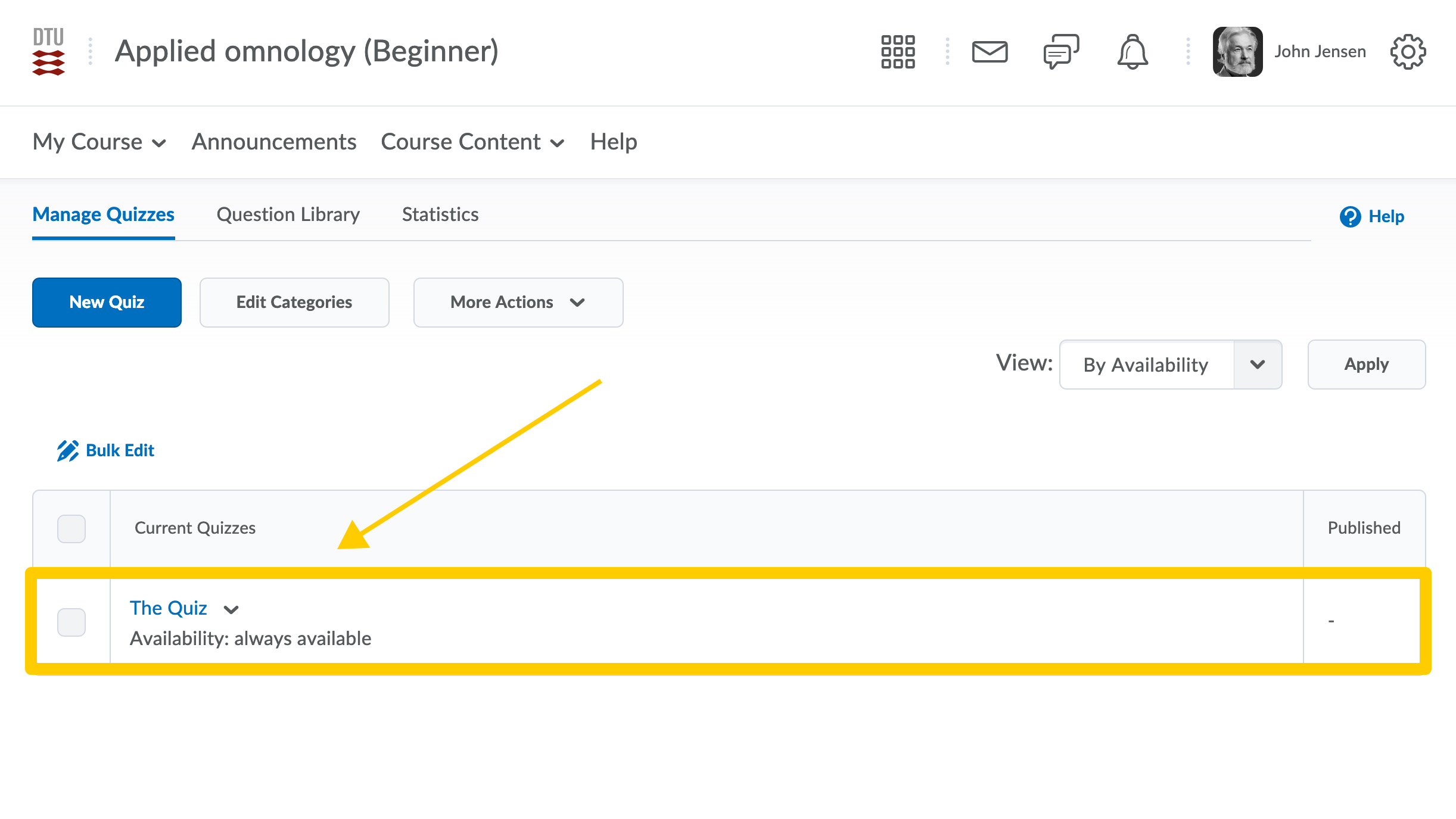Tick the checkbox beside The Quiz
This screenshot has height=819, width=1456.
[x=71, y=622]
